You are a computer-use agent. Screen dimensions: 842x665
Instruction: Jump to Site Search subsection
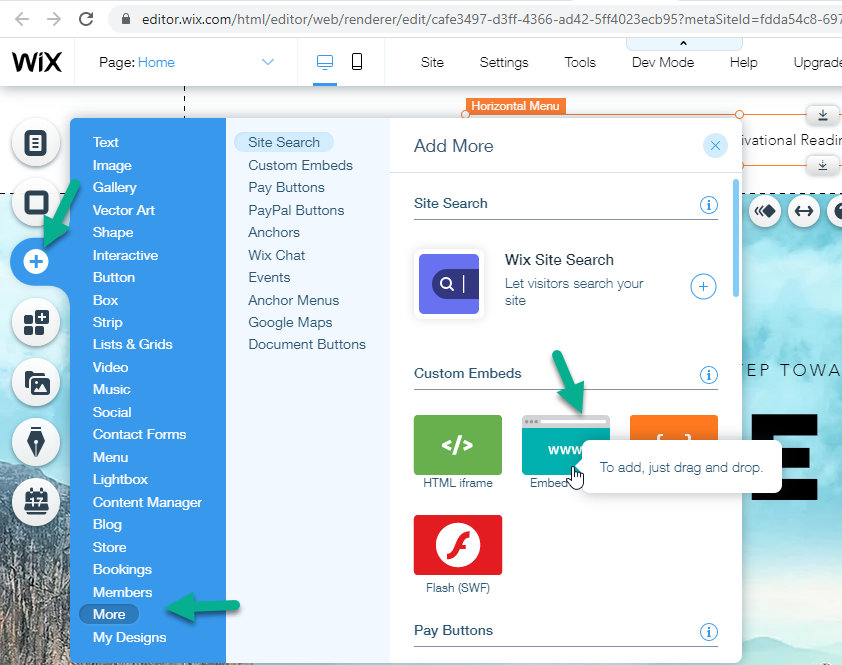pos(284,142)
